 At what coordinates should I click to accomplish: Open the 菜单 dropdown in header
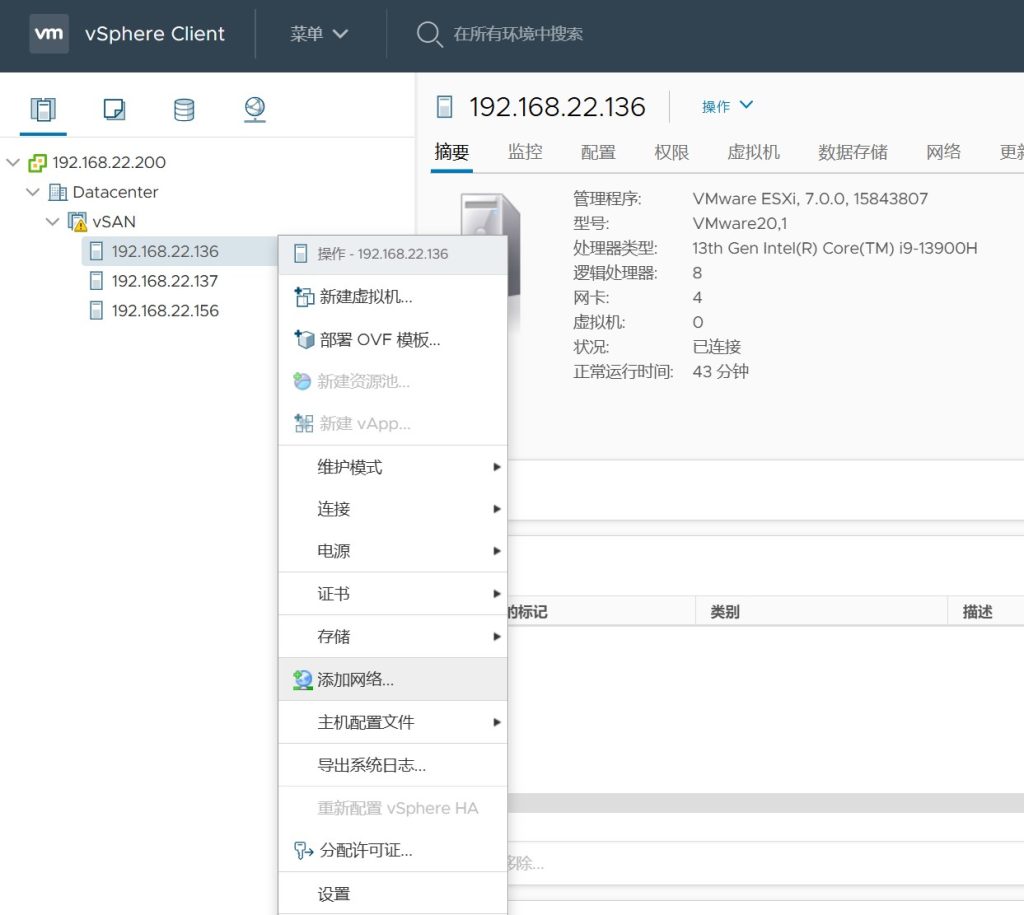tap(319, 33)
